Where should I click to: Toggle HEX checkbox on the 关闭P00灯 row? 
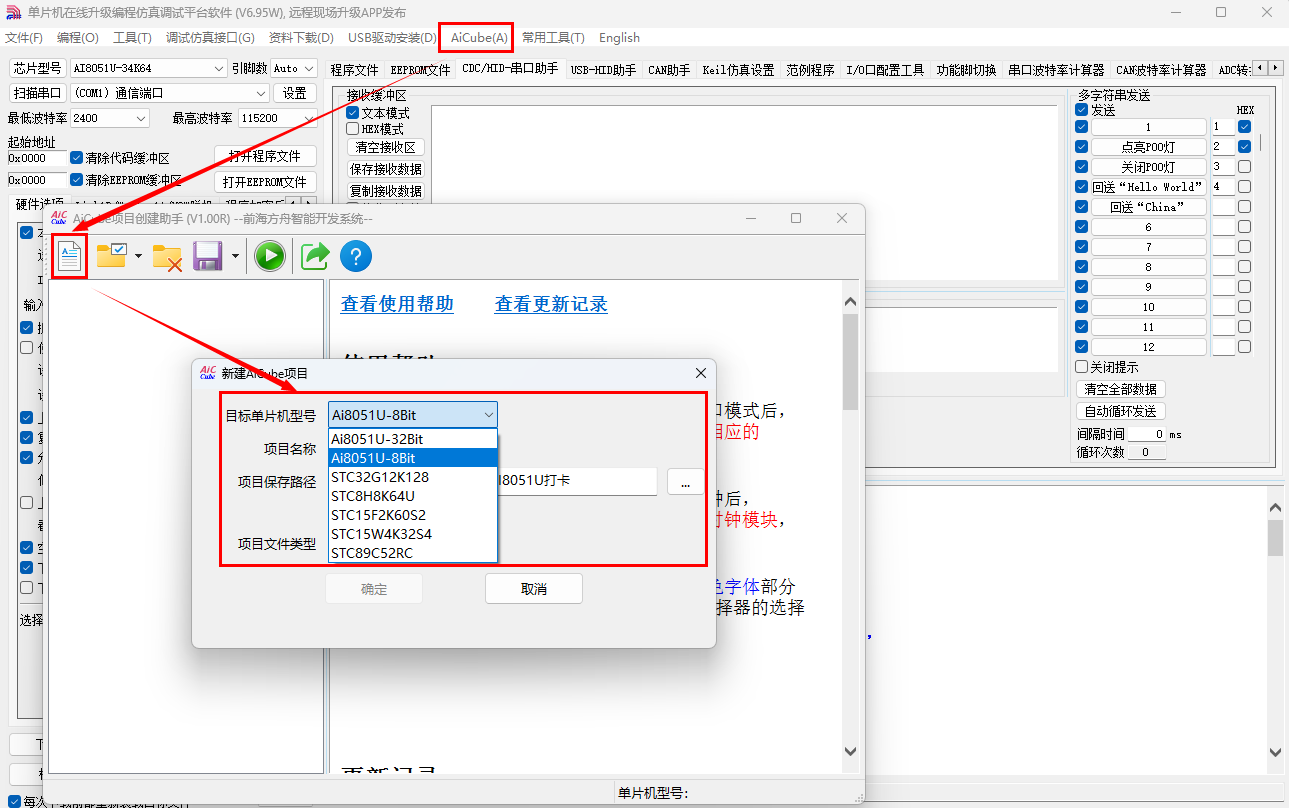(x=1244, y=167)
